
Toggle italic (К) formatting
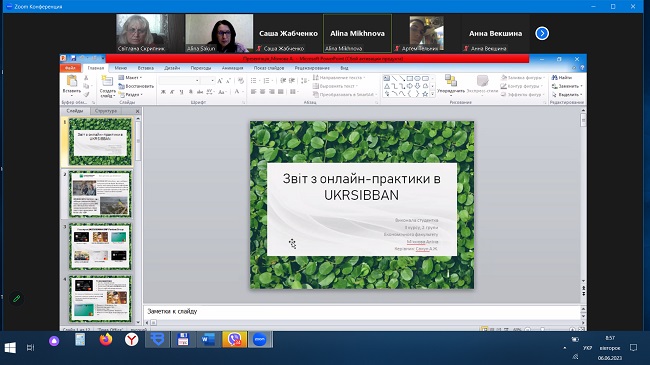tap(172, 92)
